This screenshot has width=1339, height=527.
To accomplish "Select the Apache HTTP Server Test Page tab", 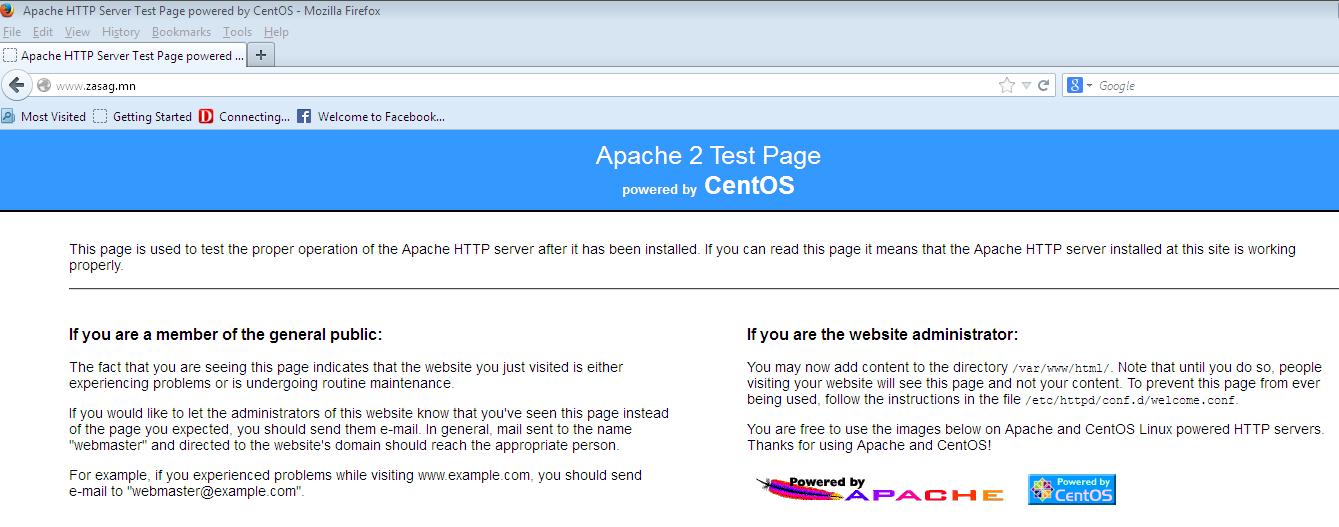I will tap(123, 56).
